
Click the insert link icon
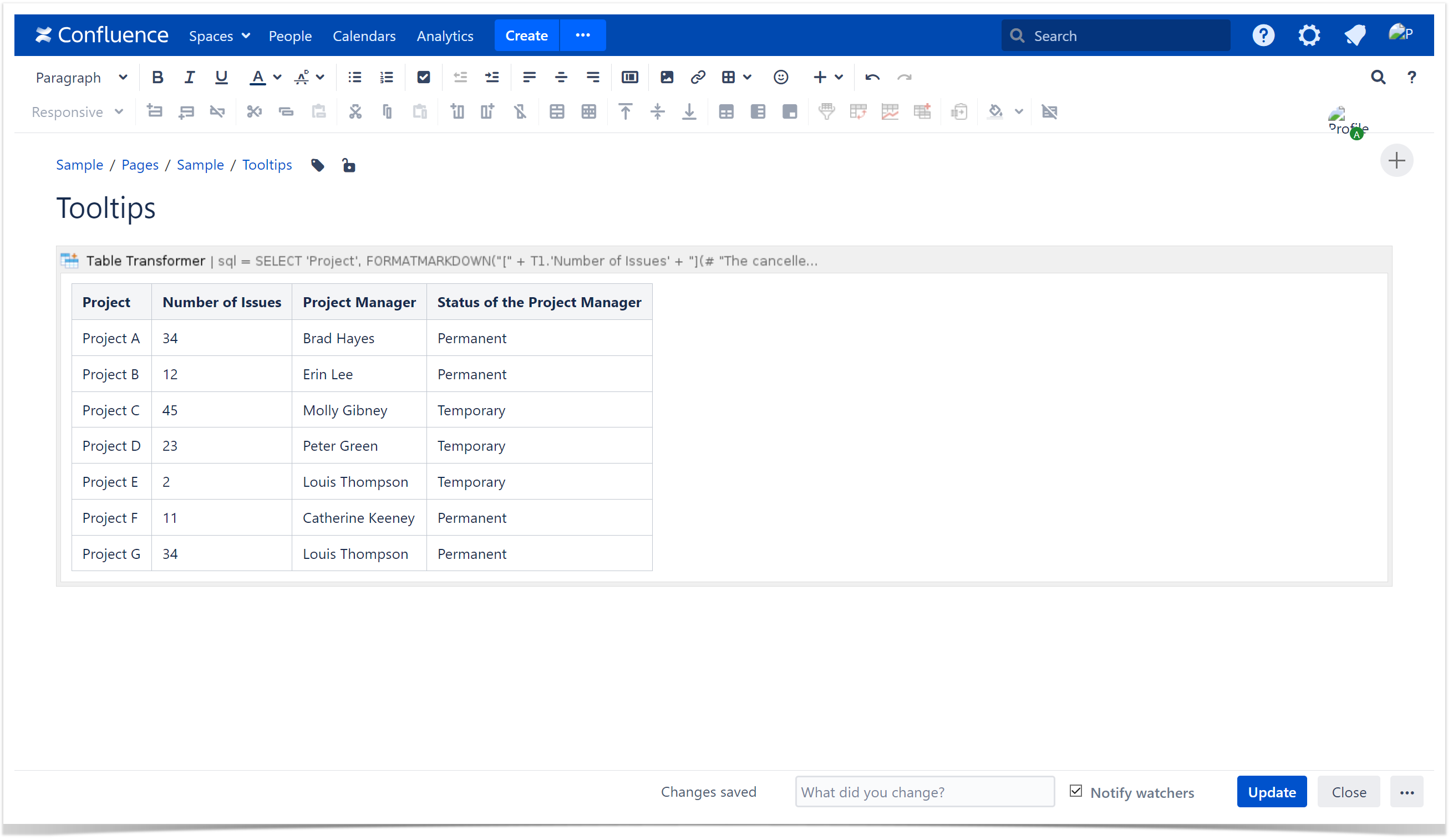pyautogui.click(x=698, y=77)
